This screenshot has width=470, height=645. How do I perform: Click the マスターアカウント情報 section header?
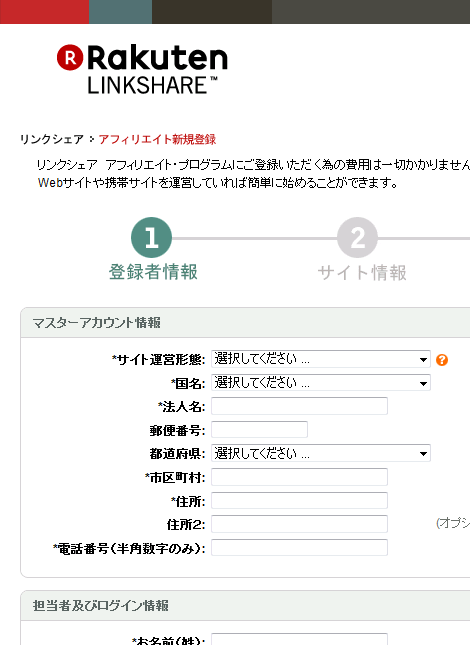(x=97, y=322)
